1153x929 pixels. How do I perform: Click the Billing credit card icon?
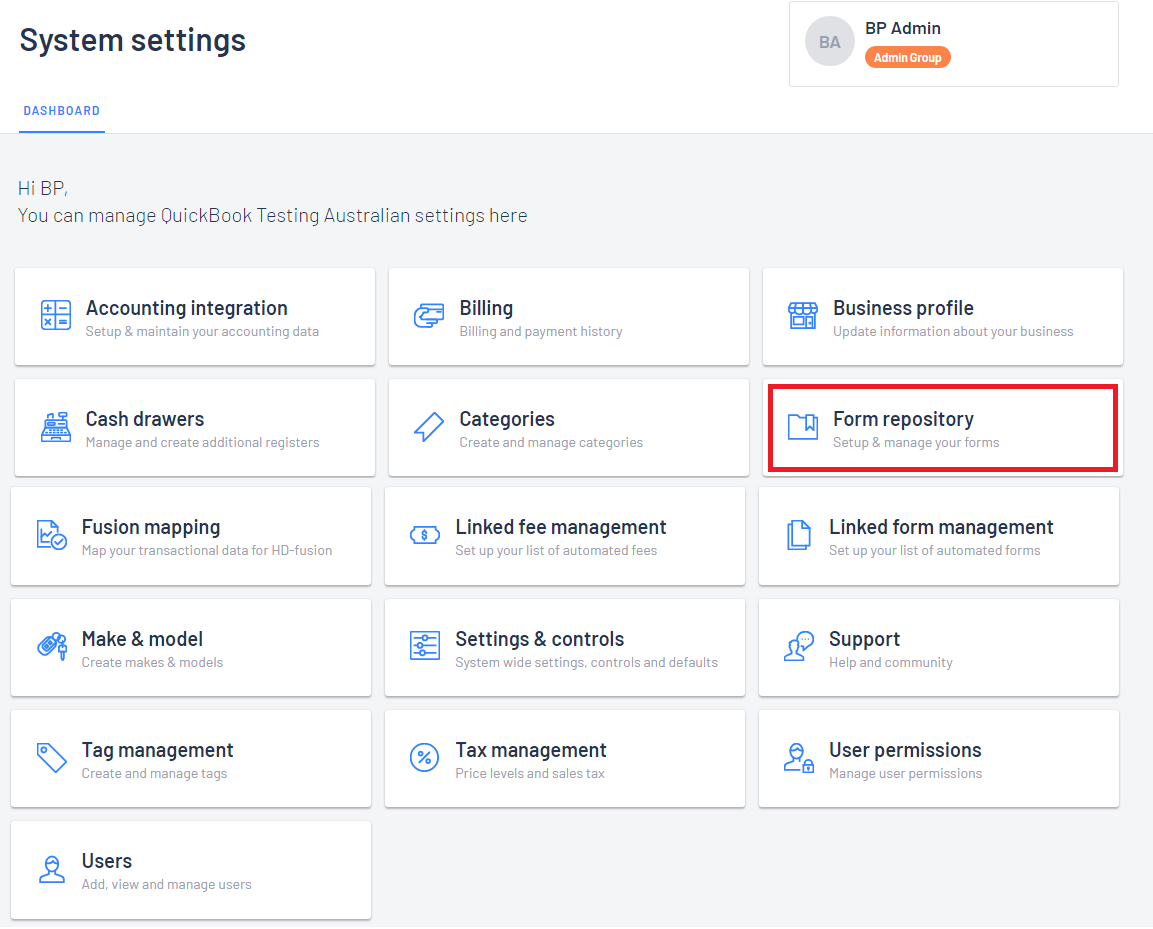point(429,316)
